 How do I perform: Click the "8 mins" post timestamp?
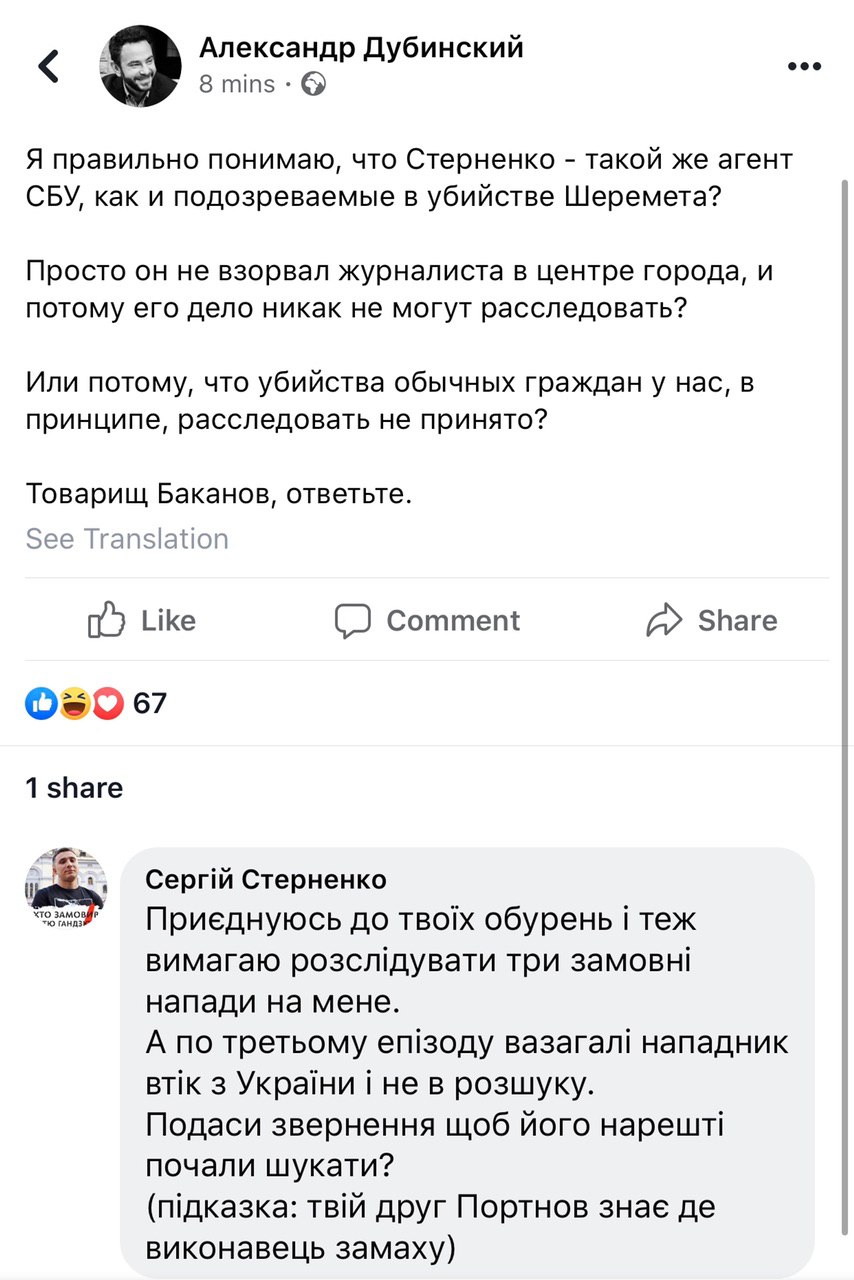click(x=237, y=85)
